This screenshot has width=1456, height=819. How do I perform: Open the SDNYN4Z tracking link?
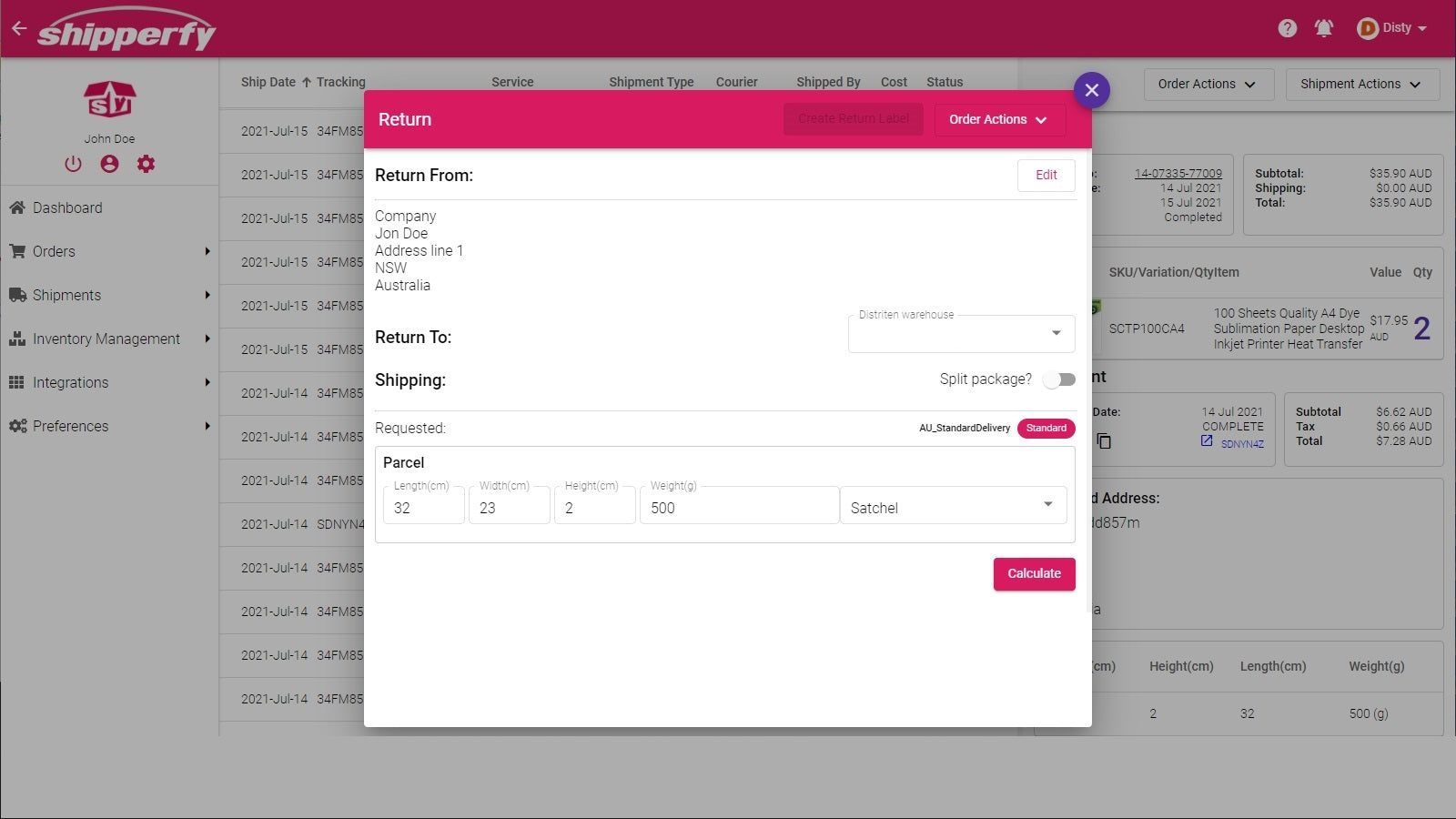[x=1242, y=444]
